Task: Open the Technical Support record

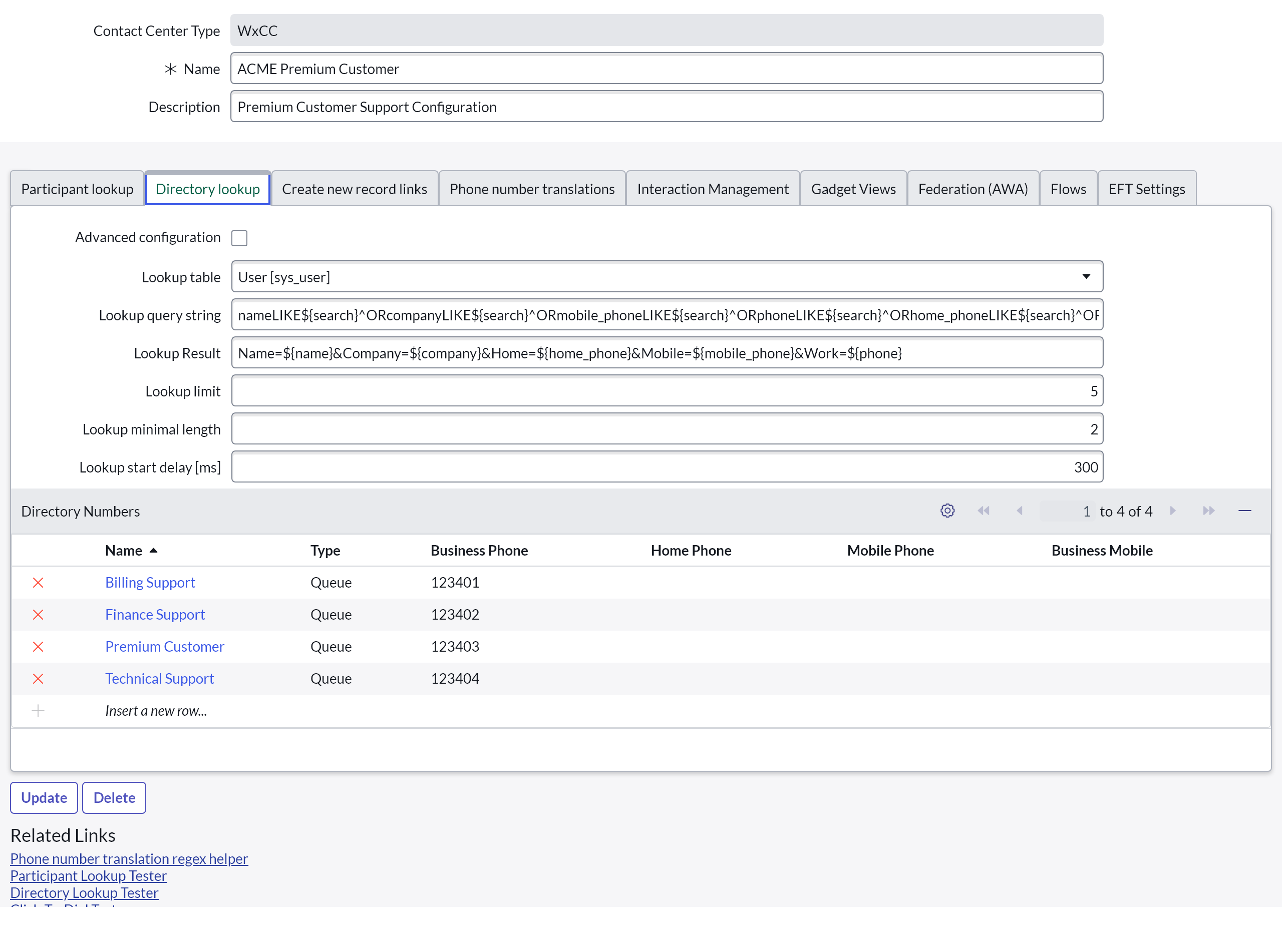Action: pyautogui.click(x=160, y=679)
